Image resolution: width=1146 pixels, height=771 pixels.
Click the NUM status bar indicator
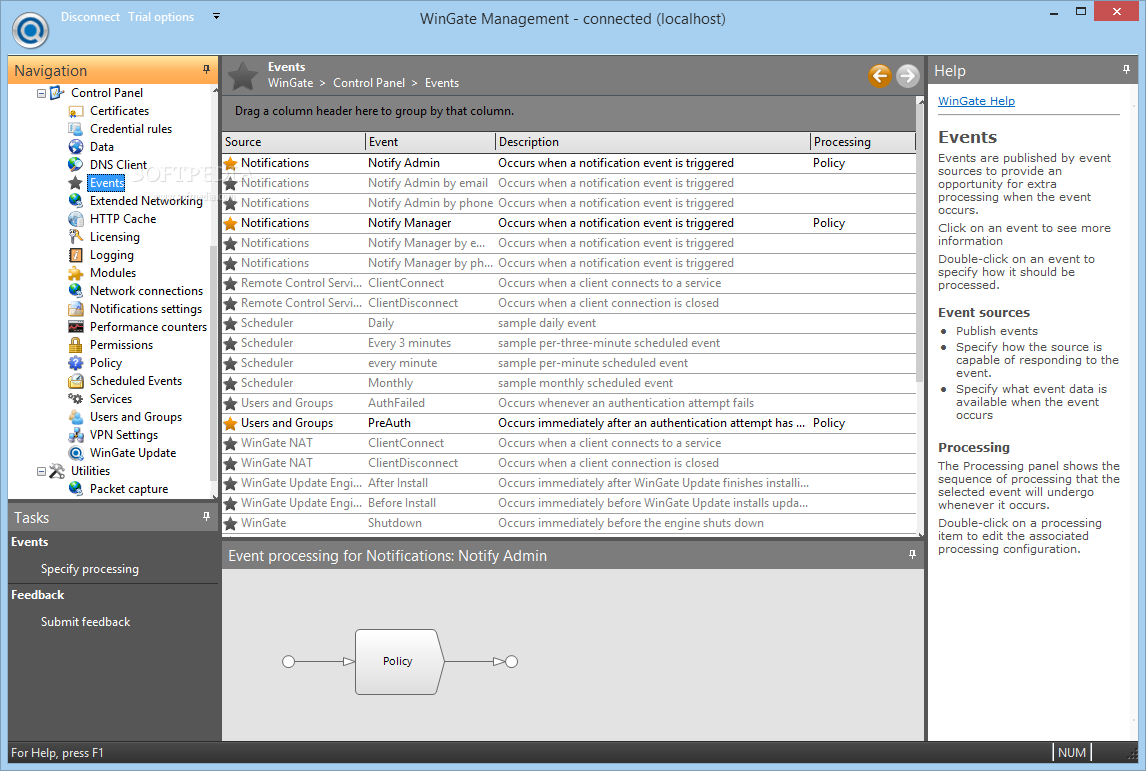(1071, 753)
